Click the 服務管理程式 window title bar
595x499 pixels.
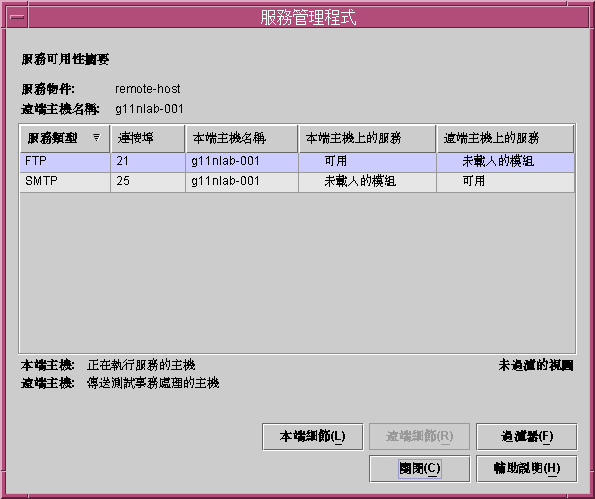(308, 17)
